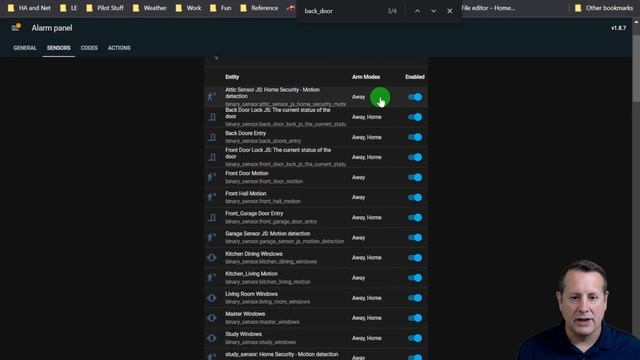Open the Work bookmark folder

point(189,8)
